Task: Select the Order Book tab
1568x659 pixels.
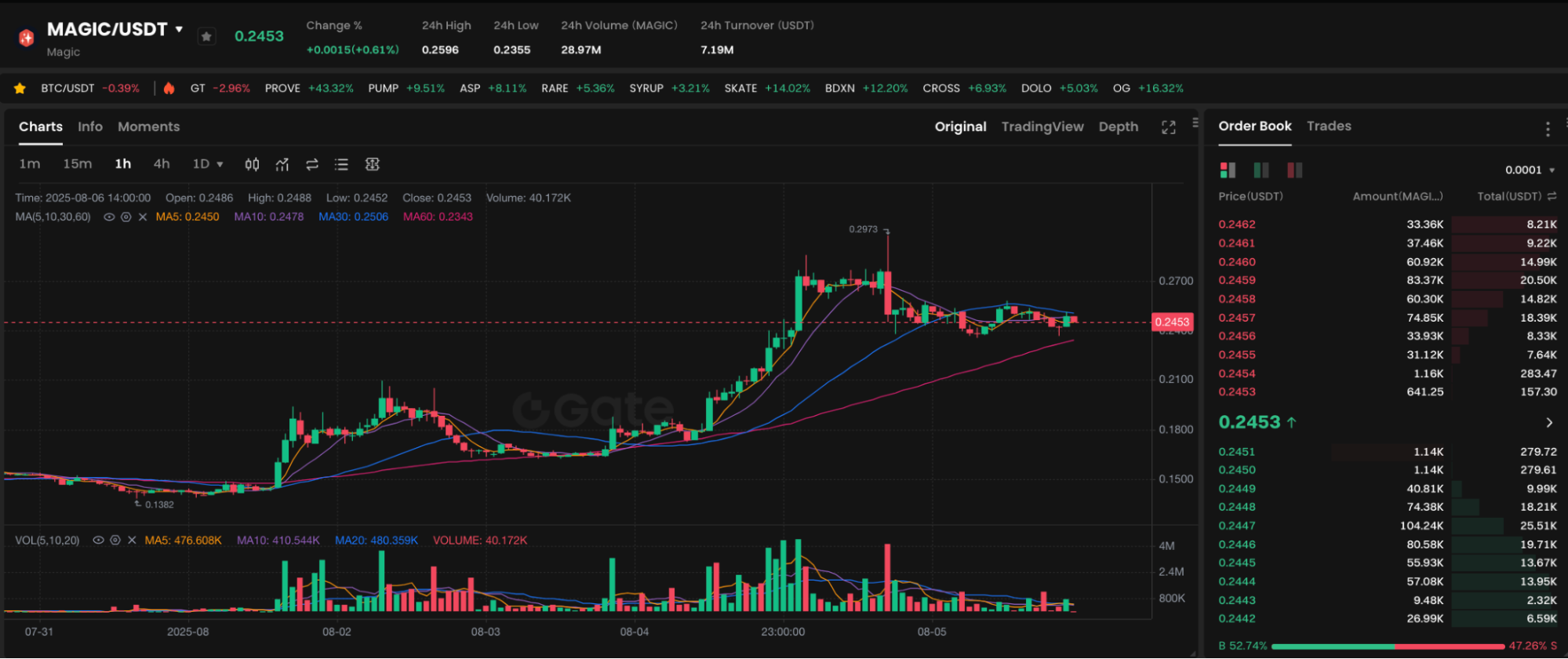Action: point(1255,126)
